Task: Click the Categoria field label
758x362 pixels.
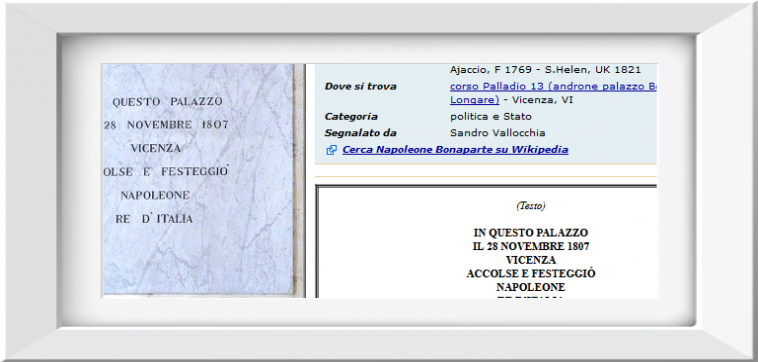Action: (351, 116)
